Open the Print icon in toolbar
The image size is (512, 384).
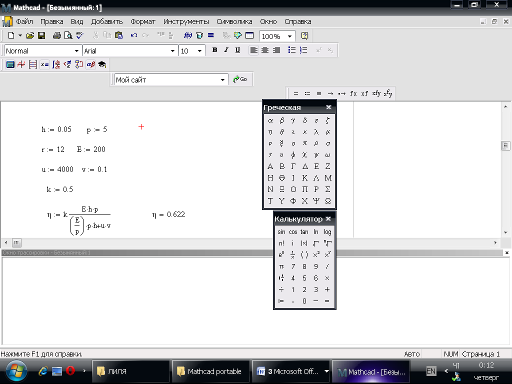(x=57, y=35)
